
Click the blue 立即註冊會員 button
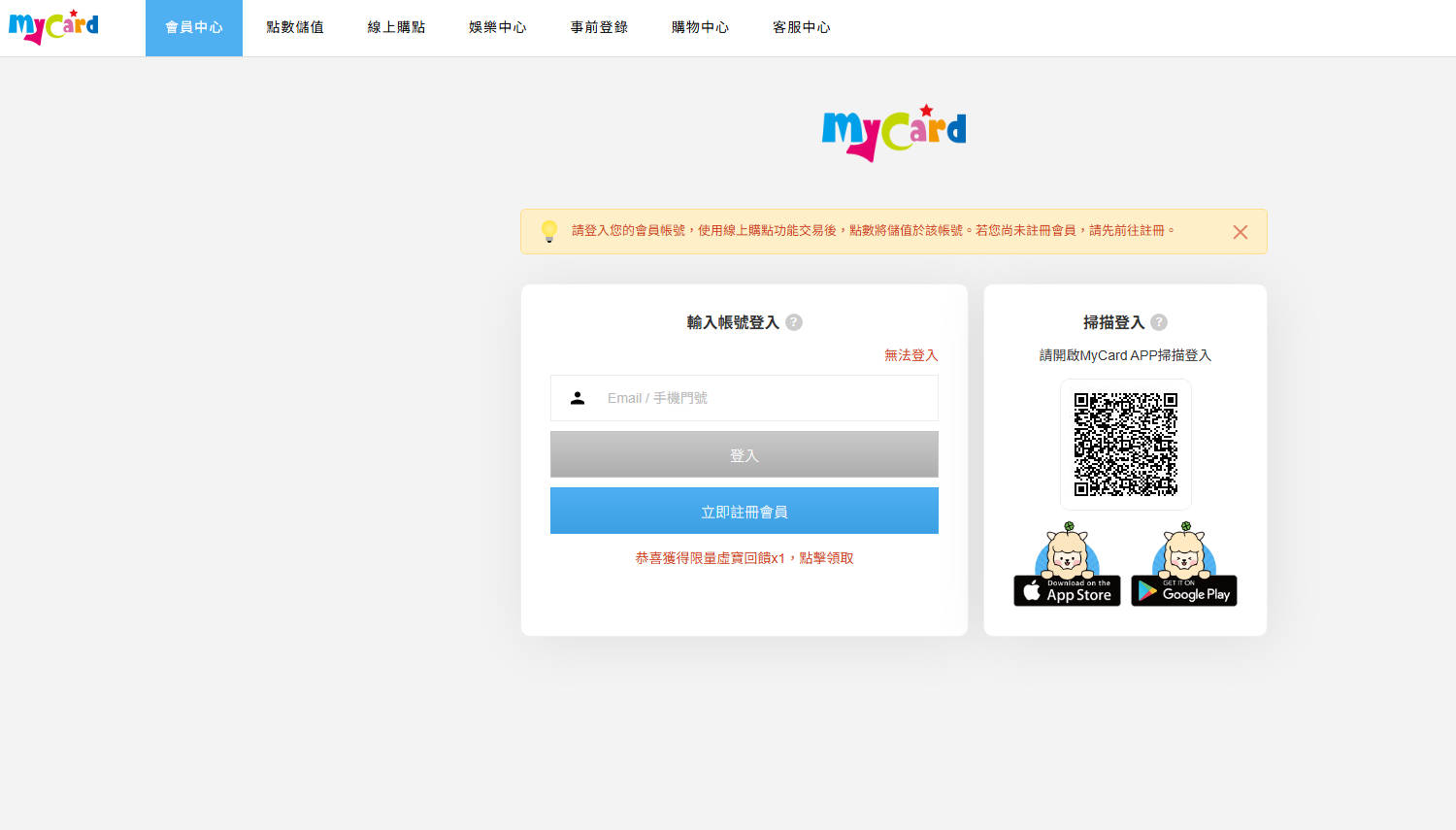(x=744, y=511)
